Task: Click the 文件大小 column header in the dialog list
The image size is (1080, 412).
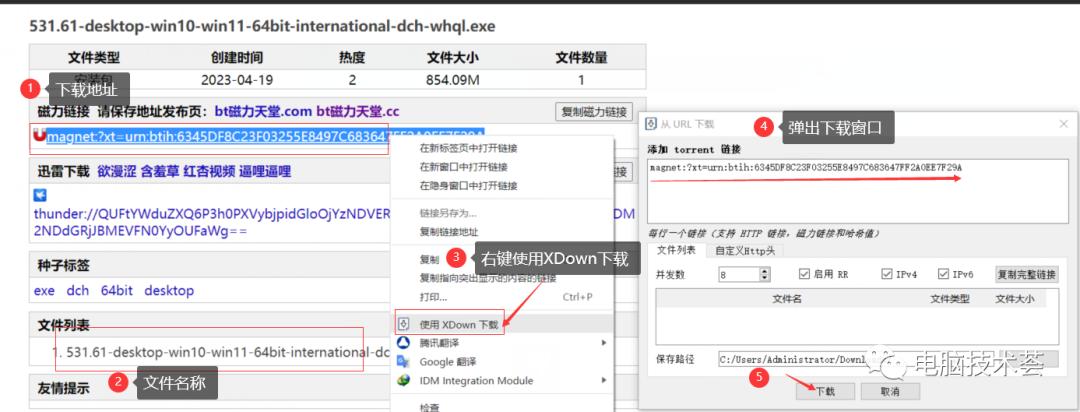Action: [1014, 299]
